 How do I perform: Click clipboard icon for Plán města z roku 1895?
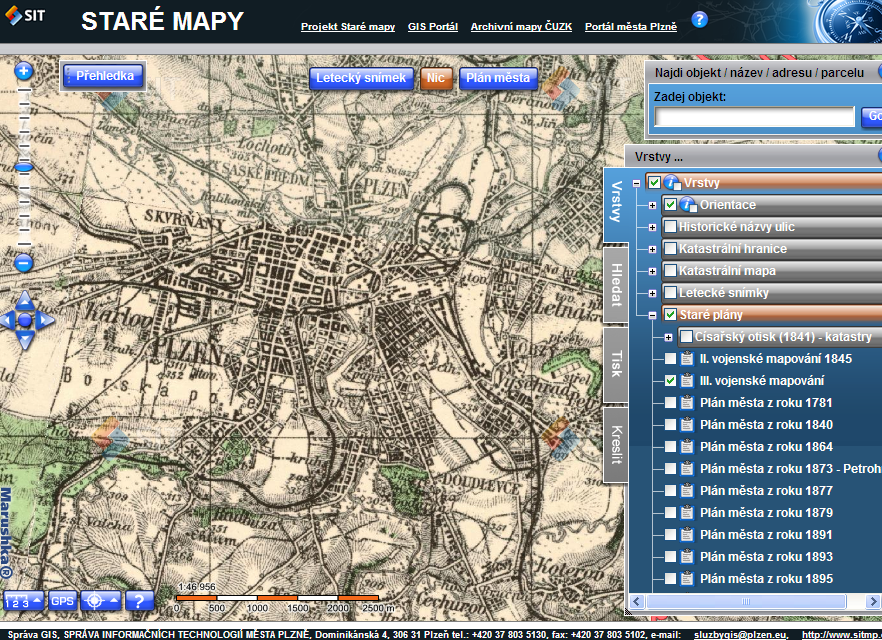pyautogui.click(x=686, y=578)
